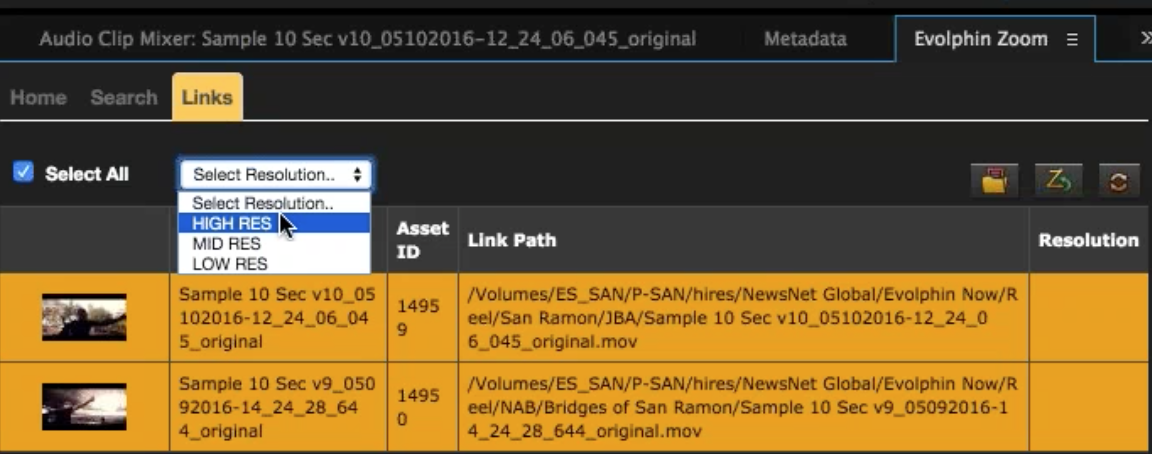Click the Sample 10 Sec v9 thumbnail
The width and height of the screenshot is (1152, 454).
tap(84, 407)
